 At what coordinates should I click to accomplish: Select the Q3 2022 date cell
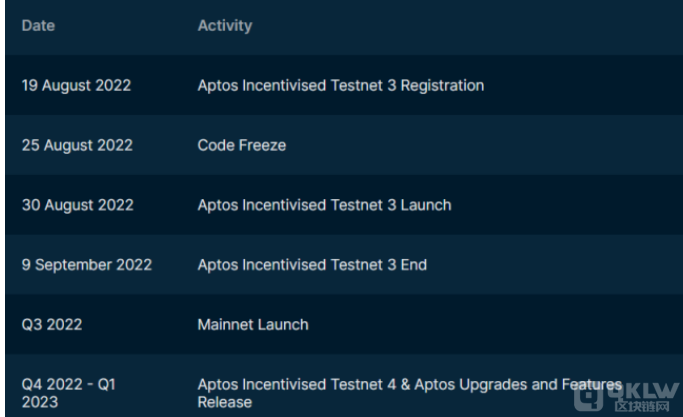tap(52, 325)
